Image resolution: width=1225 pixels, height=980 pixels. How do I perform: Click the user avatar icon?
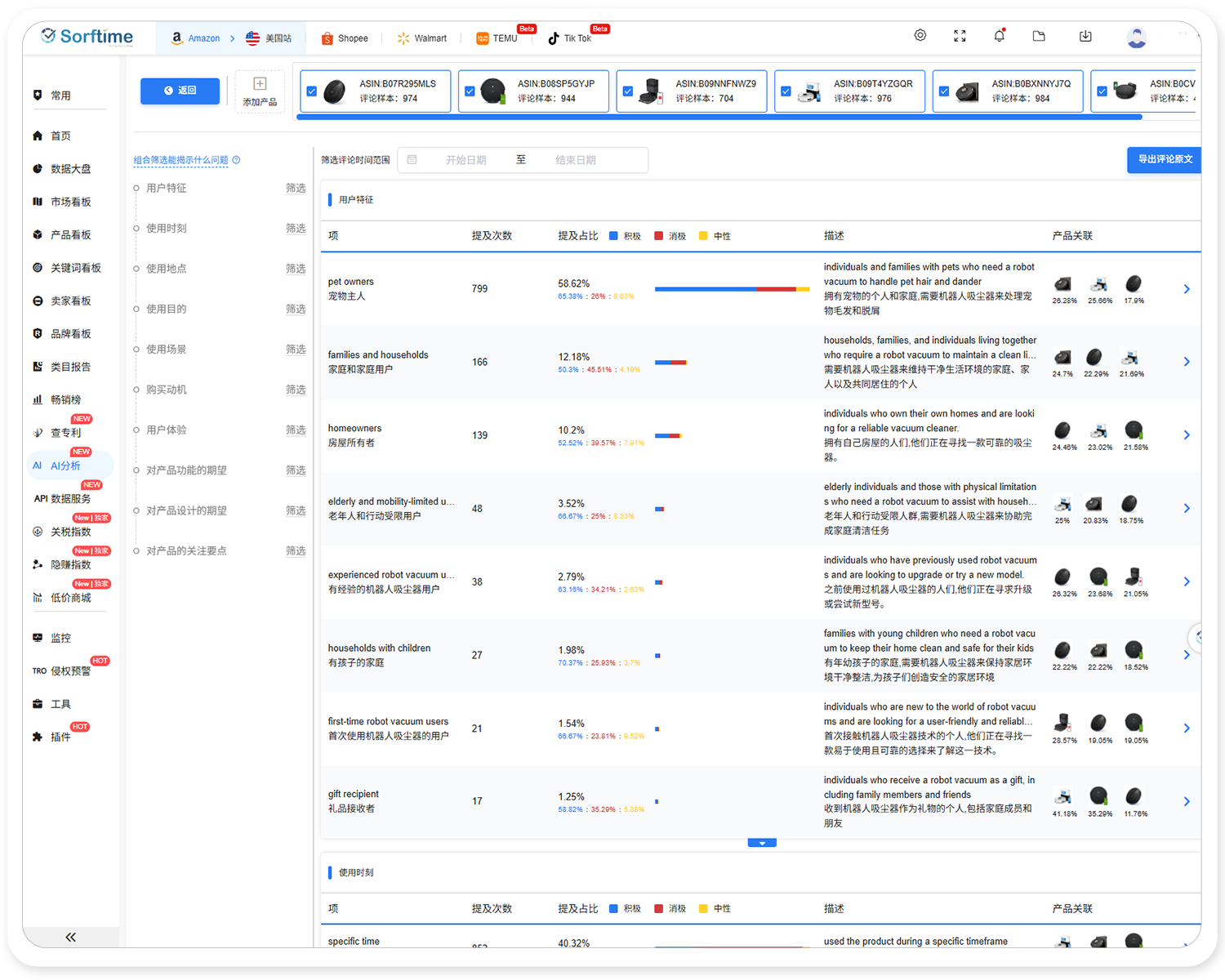(x=1136, y=38)
